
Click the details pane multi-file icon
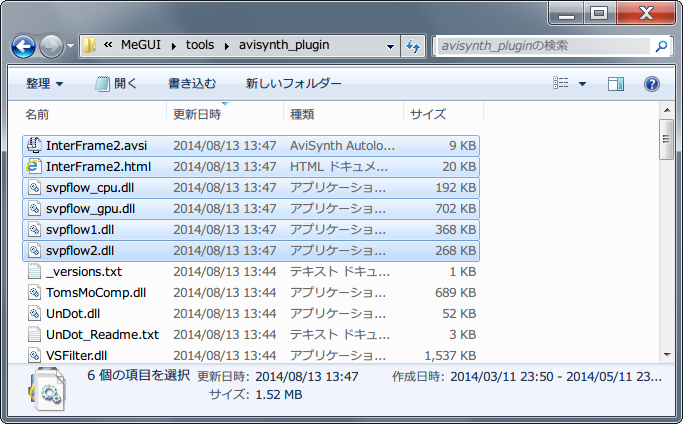47,389
